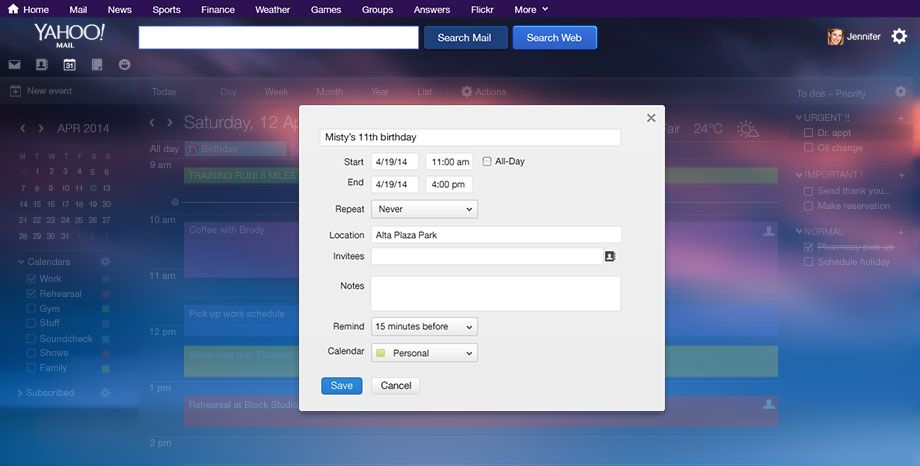Image resolution: width=920 pixels, height=466 pixels.
Task: Enable the Gym calendar checkbox
Action: [32, 308]
